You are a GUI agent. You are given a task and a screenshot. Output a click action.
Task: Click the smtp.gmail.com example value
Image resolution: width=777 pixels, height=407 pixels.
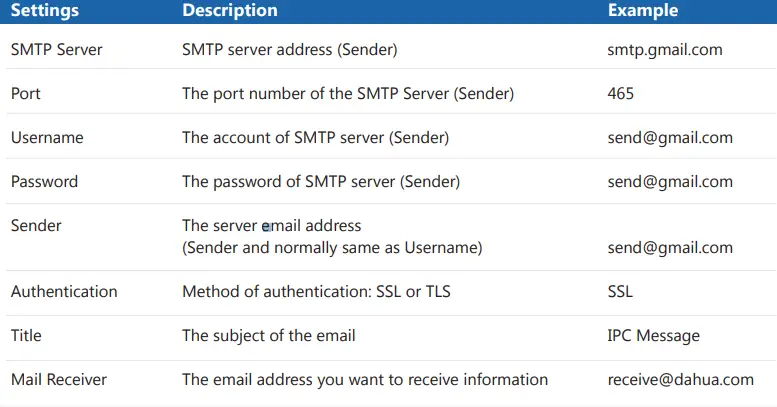[665, 49]
